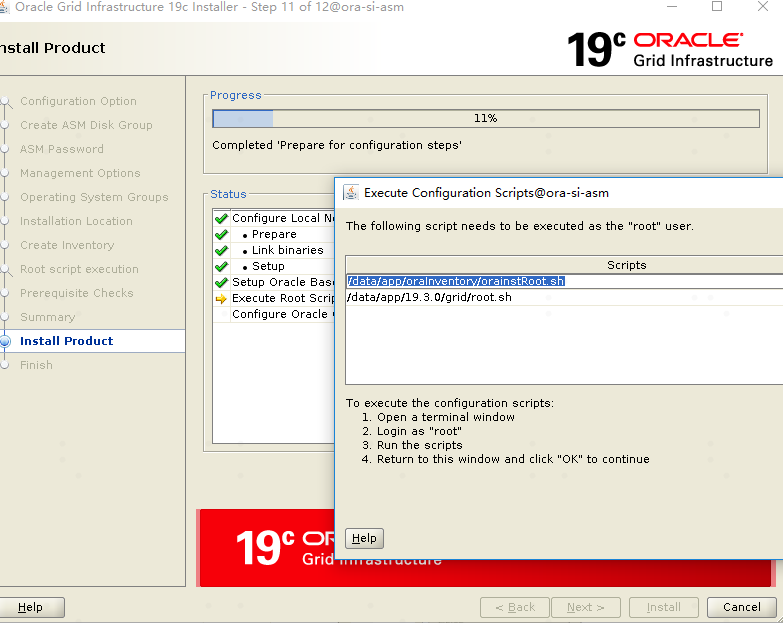The height and width of the screenshot is (623, 783).
Task: Click Setup Oracle Base status row
Action: (x=275, y=282)
